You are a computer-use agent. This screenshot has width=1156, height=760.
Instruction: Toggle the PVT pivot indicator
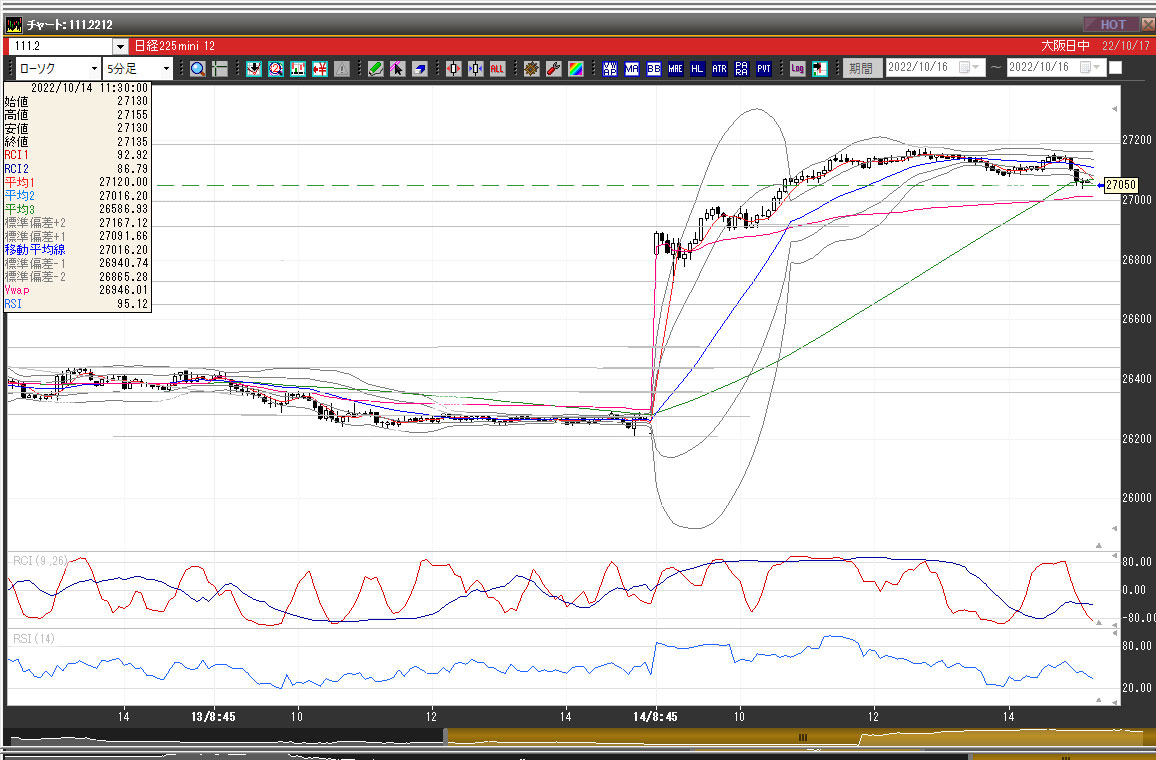coord(764,69)
